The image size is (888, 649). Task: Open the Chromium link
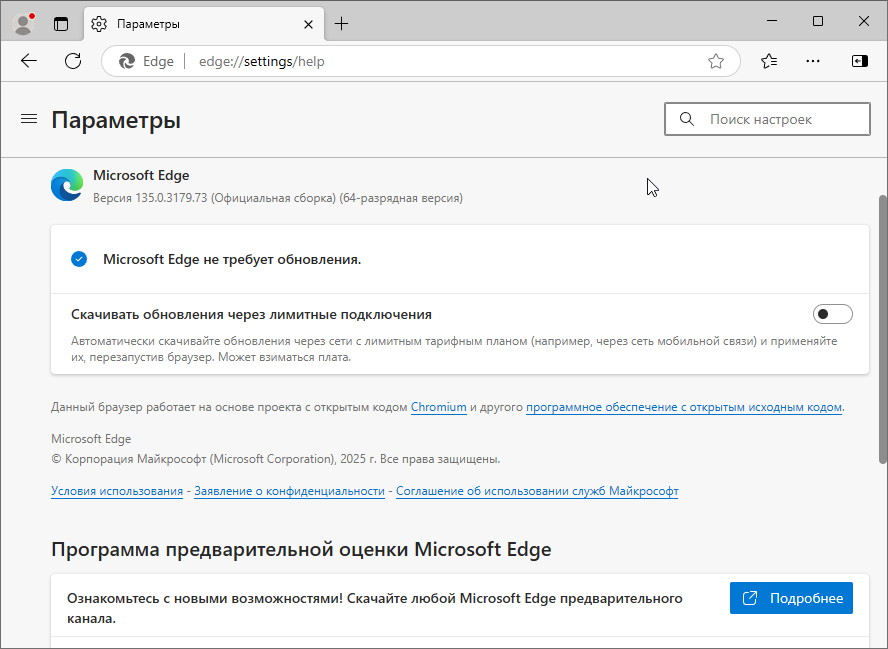(438, 407)
